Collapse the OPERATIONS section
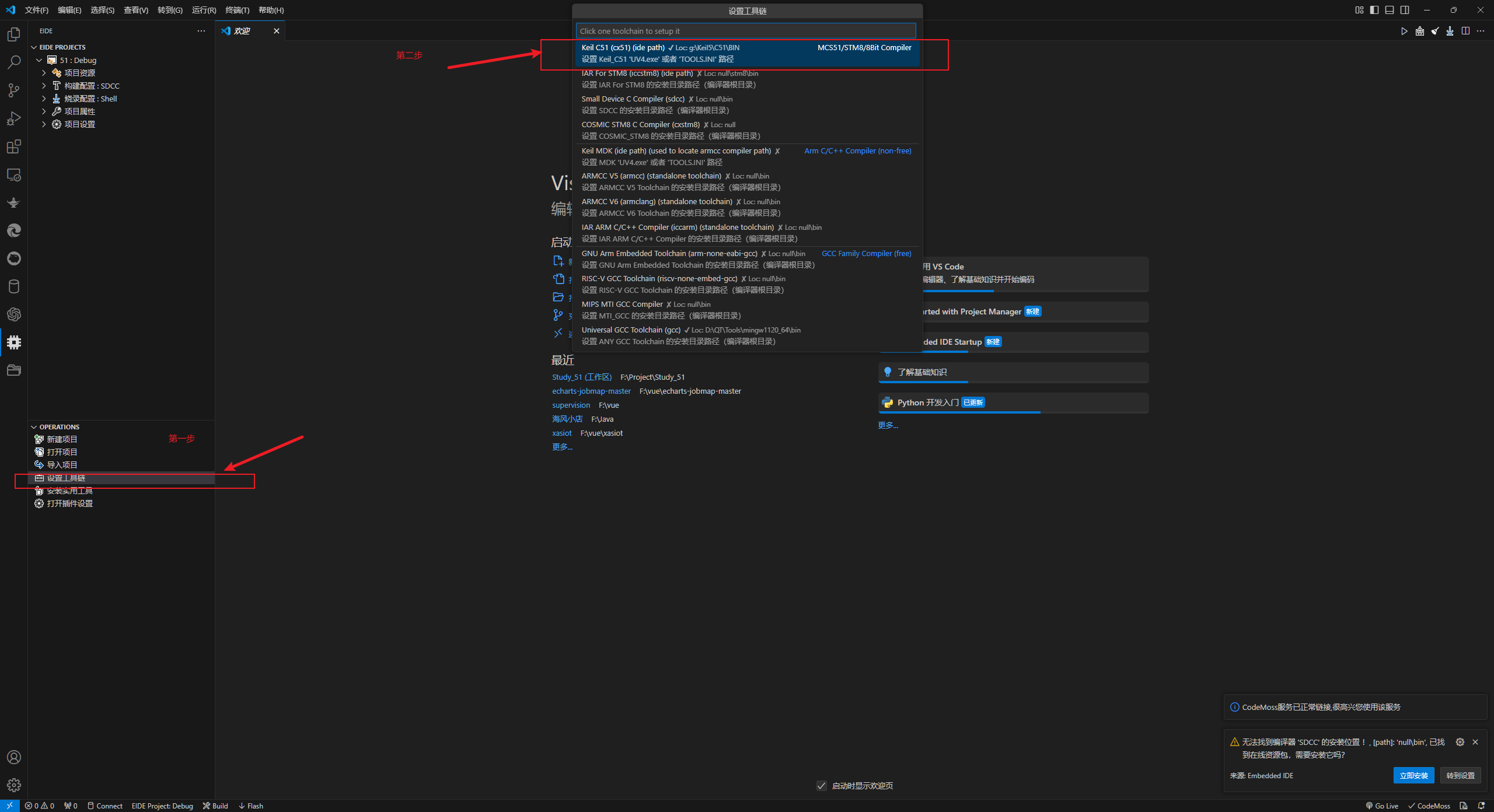The image size is (1494, 812). [x=34, y=427]
